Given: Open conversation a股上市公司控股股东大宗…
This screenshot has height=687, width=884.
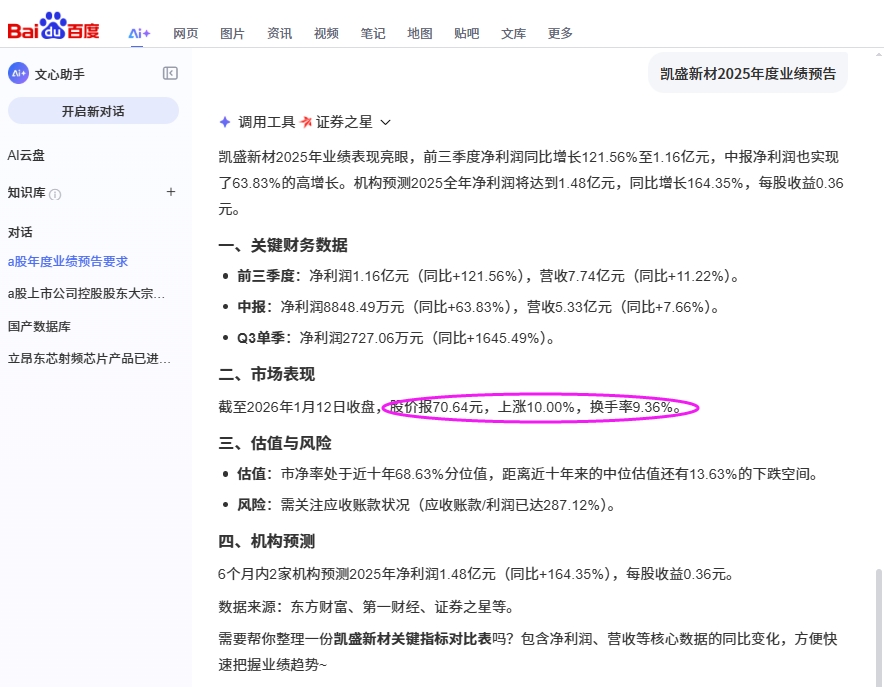Looking at the screenshot, I should tap(86, 294).
